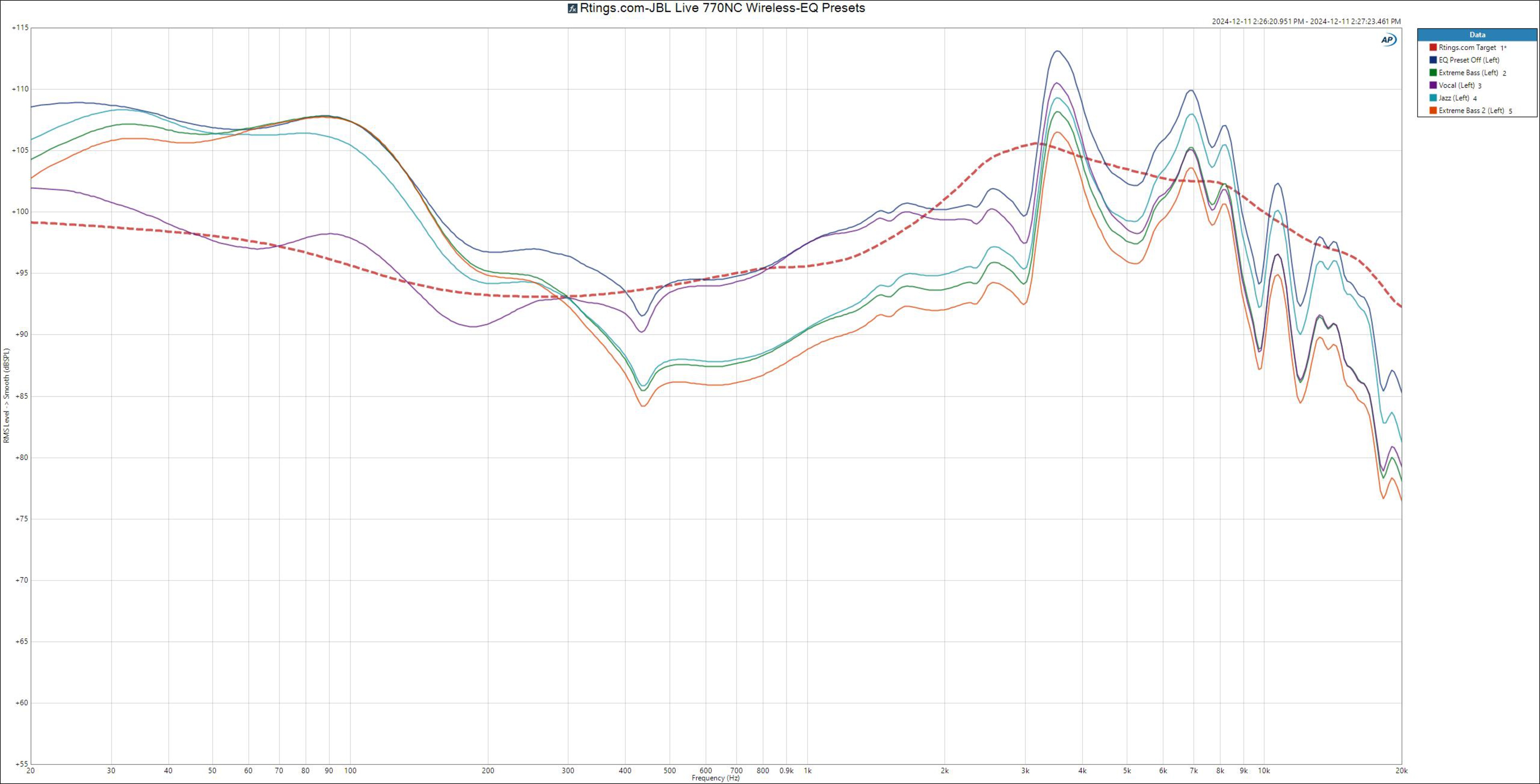Select the Extreme Bass (Left) legend label
This screenshot has height=784, width=1540.
click(1468, 73)
